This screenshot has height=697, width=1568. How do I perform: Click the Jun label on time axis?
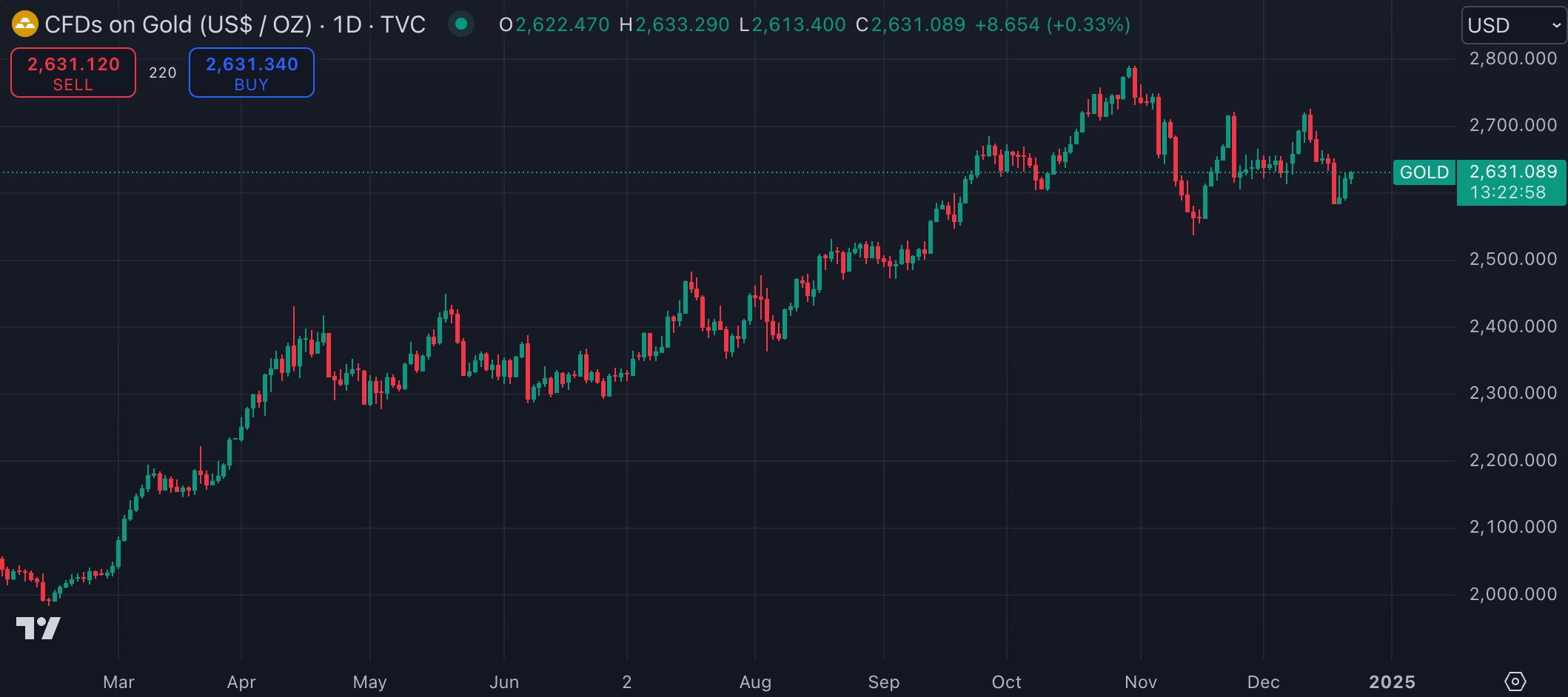pos(504,682)
